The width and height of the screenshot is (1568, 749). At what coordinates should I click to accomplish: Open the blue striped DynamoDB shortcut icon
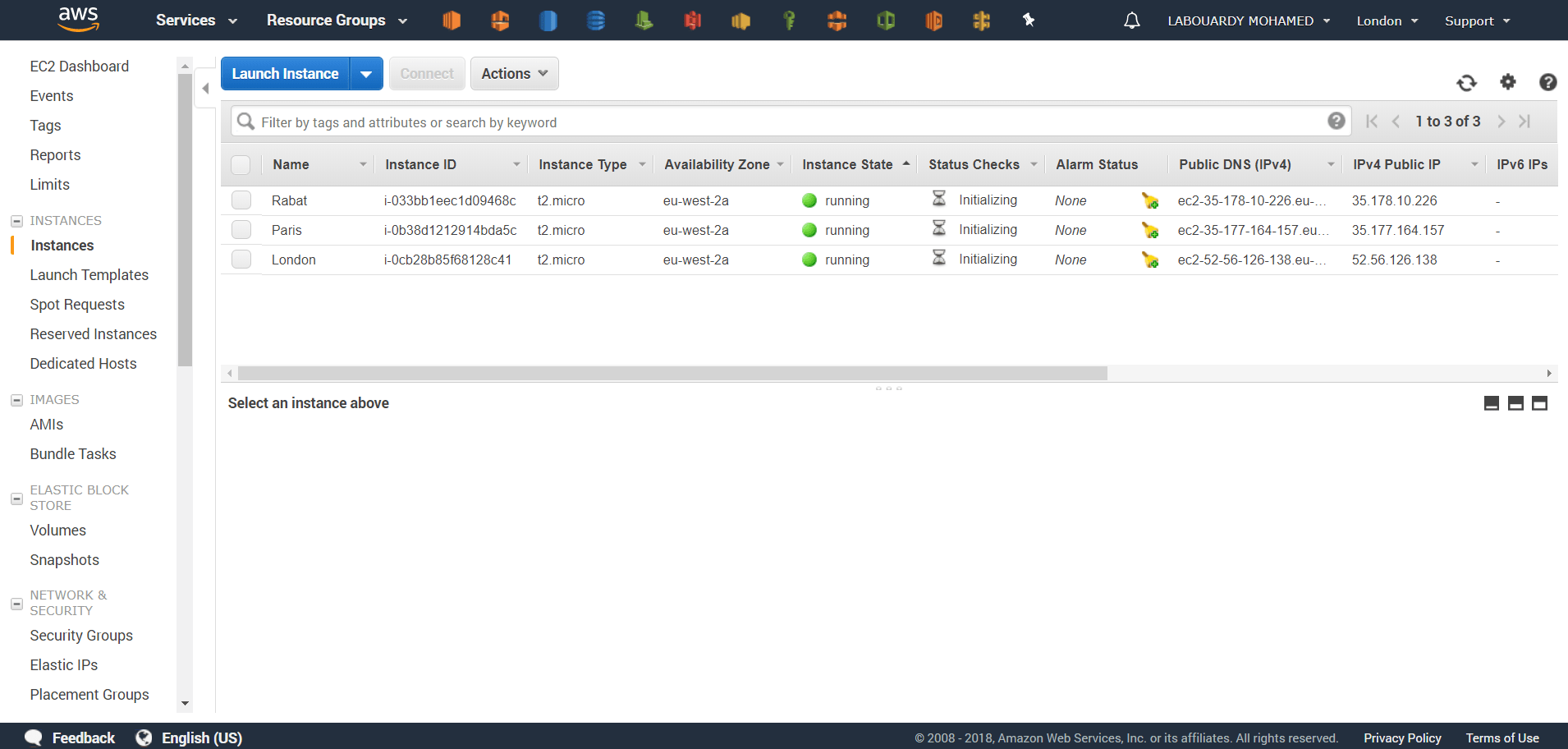[596, 21]
